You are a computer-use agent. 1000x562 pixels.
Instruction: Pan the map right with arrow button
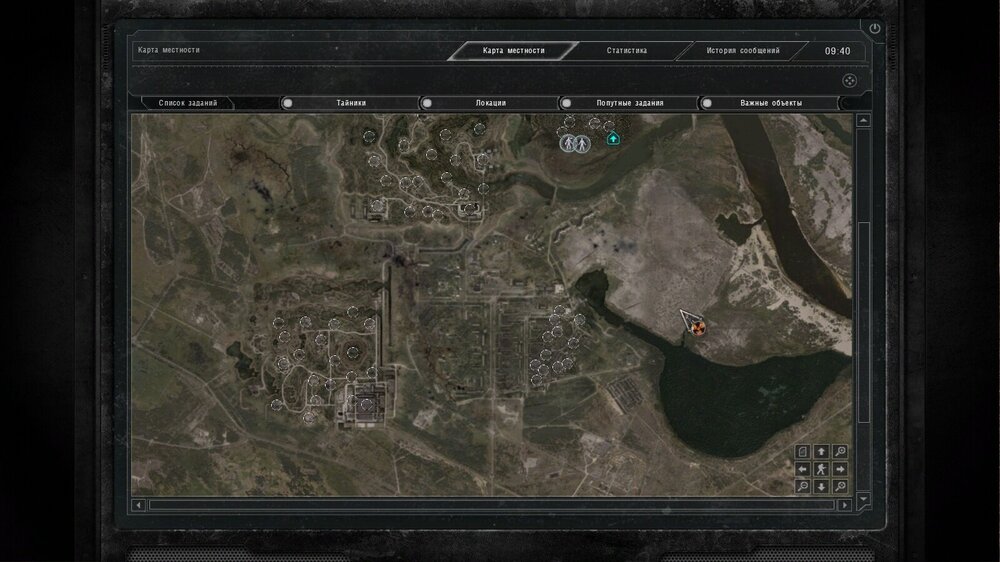[840, 469]
